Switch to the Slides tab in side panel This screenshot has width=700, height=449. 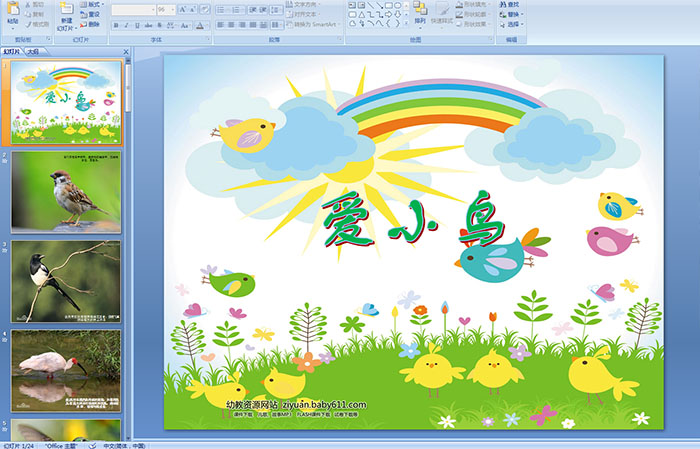point(12,49)
